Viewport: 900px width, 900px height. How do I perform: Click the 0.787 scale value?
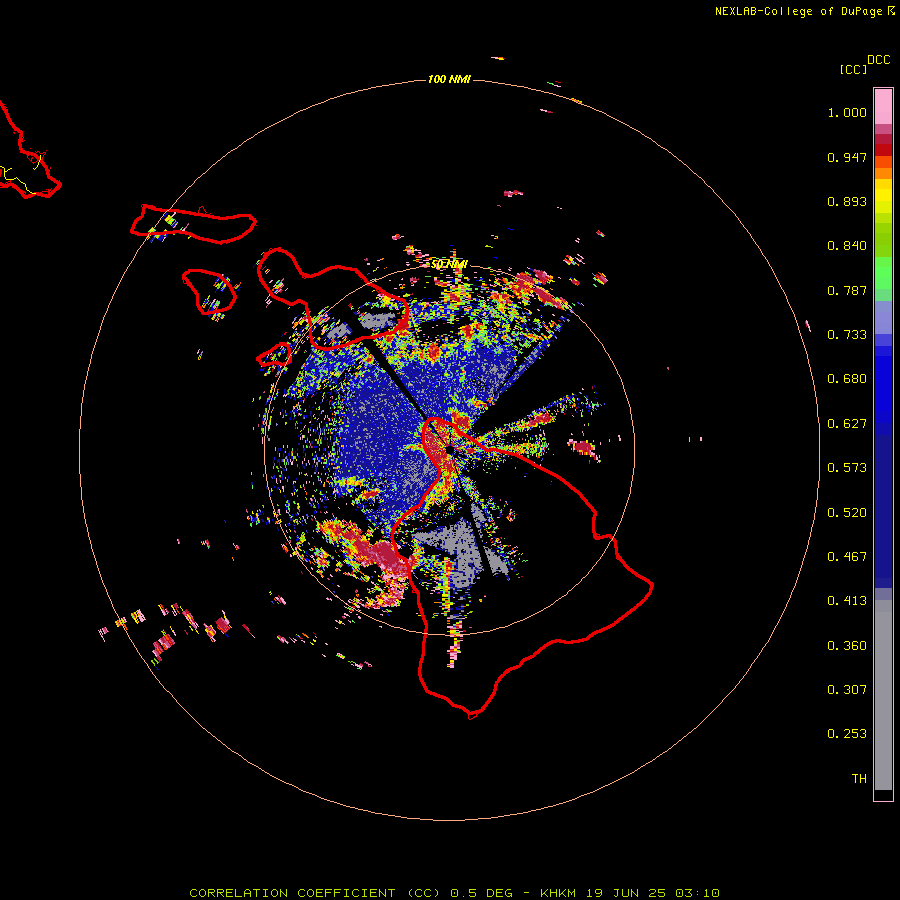point(847,290)
